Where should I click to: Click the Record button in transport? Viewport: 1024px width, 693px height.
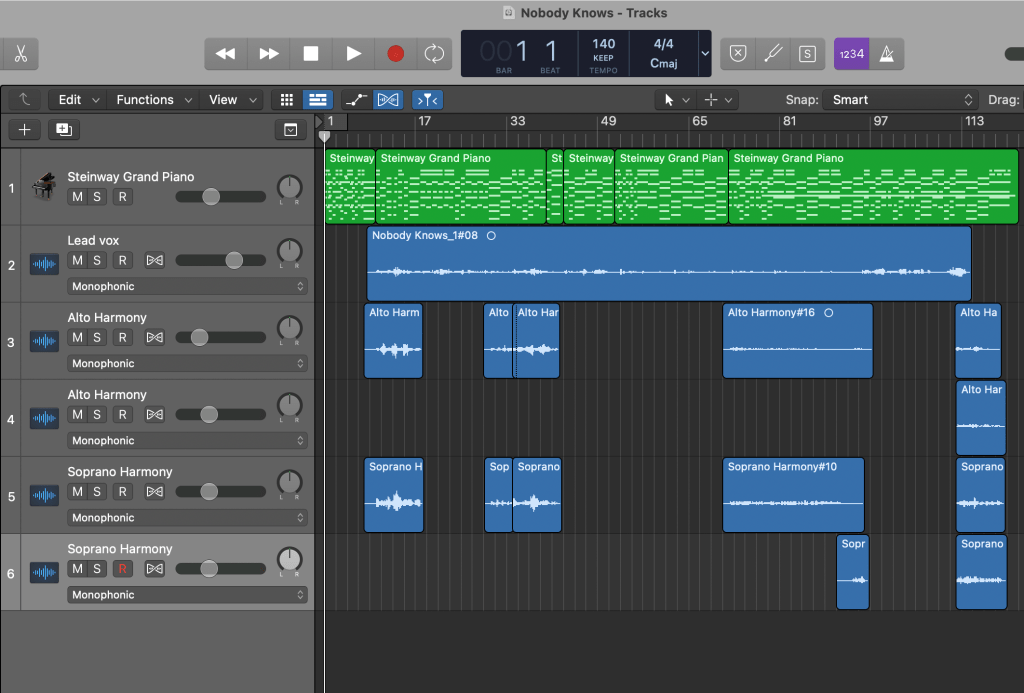coord(395,54)
